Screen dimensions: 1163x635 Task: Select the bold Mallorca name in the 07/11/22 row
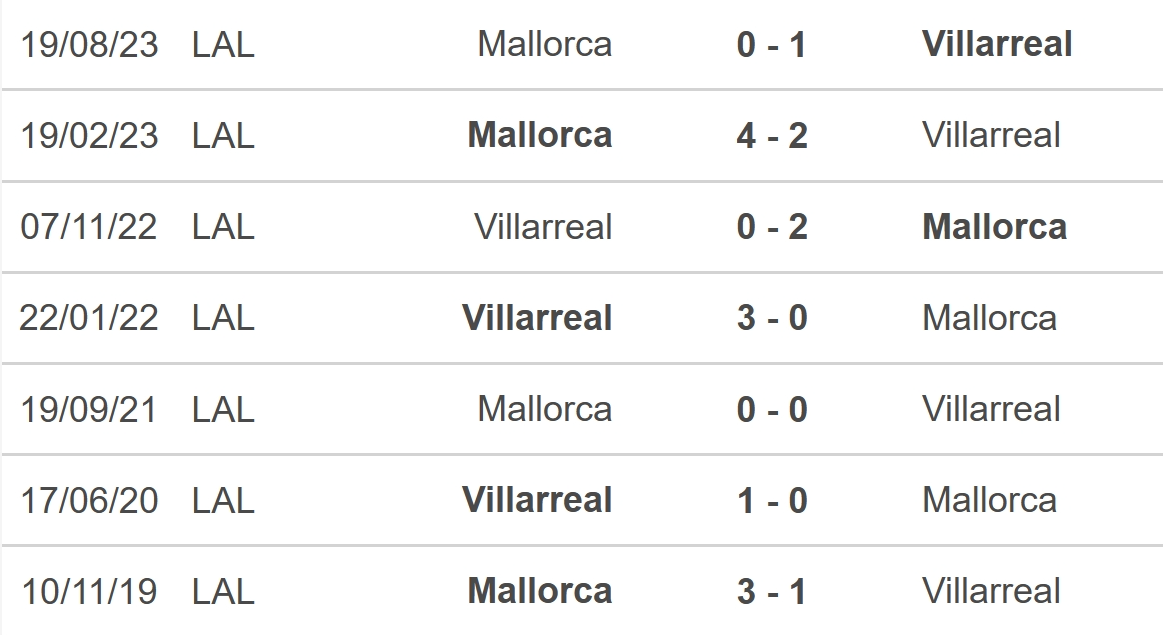[x=995, y=226]
